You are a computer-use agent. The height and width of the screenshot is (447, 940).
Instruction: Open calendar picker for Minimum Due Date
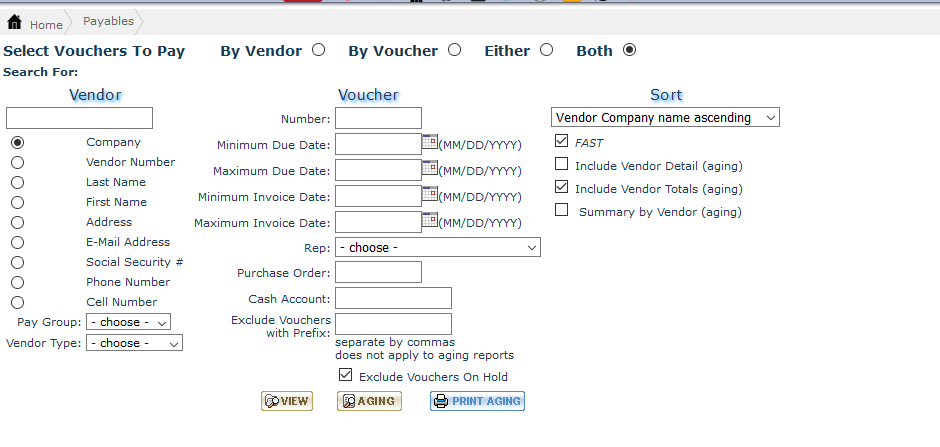pos(430,142)
